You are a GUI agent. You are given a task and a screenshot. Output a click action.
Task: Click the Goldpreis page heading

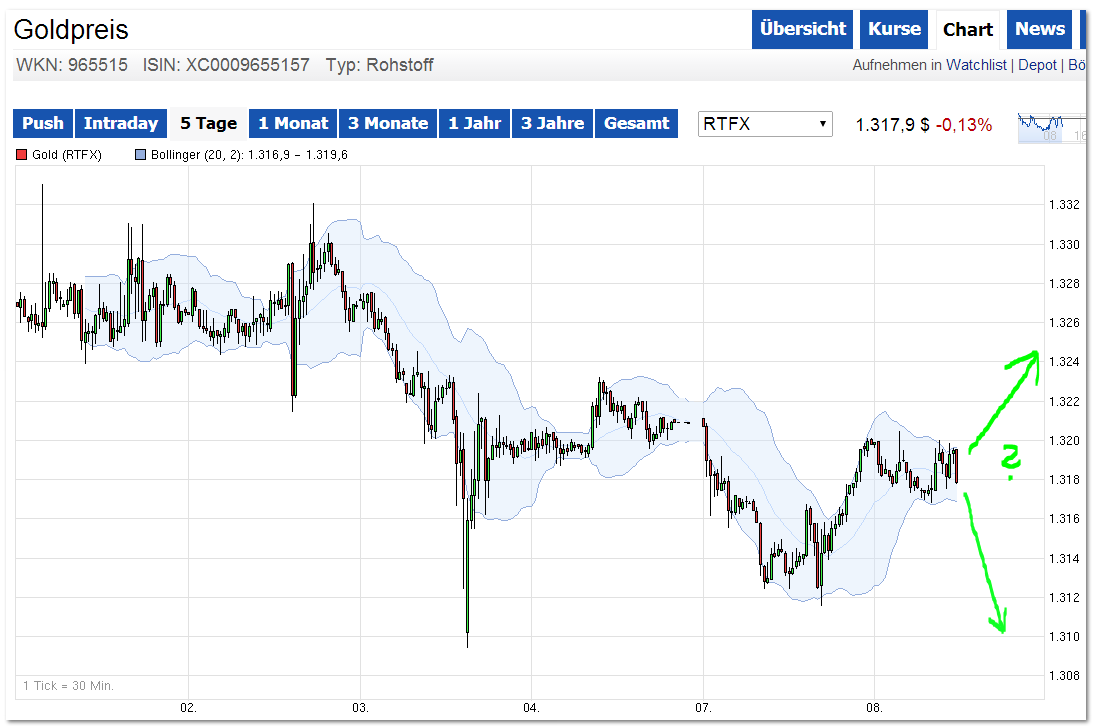click(71, 30)
